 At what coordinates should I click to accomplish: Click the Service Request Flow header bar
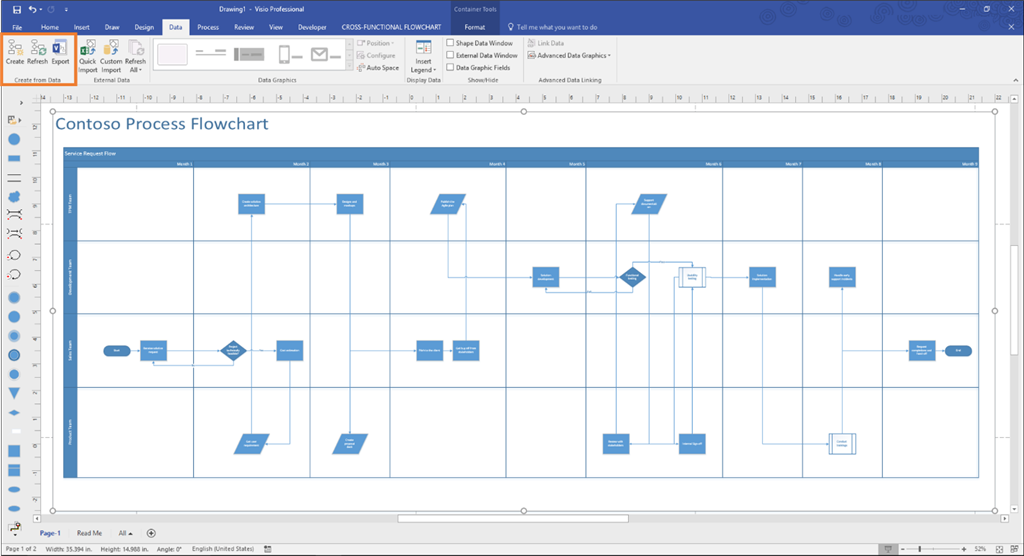(520, 154)
